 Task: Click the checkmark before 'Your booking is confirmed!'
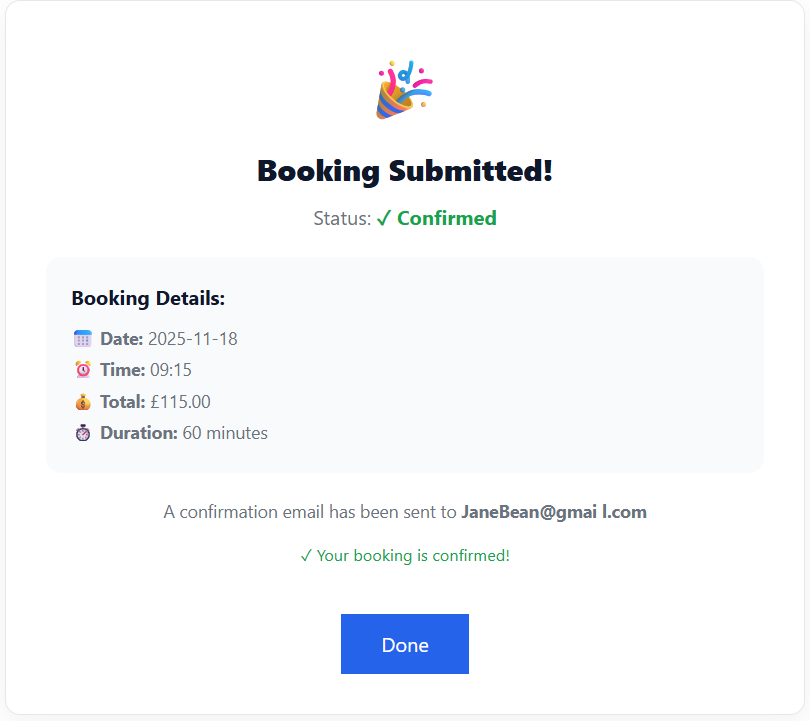pyautogui.click(x=306, y=556)
